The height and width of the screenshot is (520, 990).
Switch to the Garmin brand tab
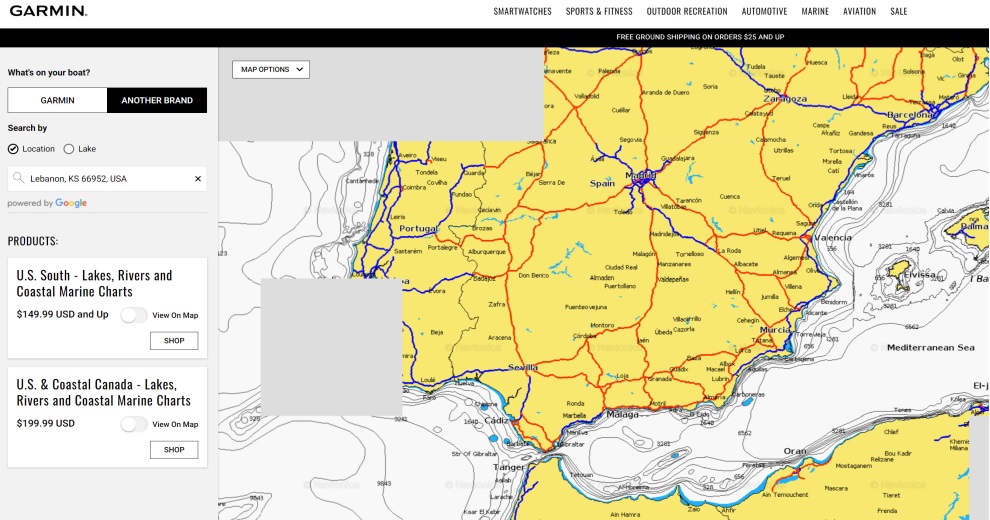click(57, 100)
